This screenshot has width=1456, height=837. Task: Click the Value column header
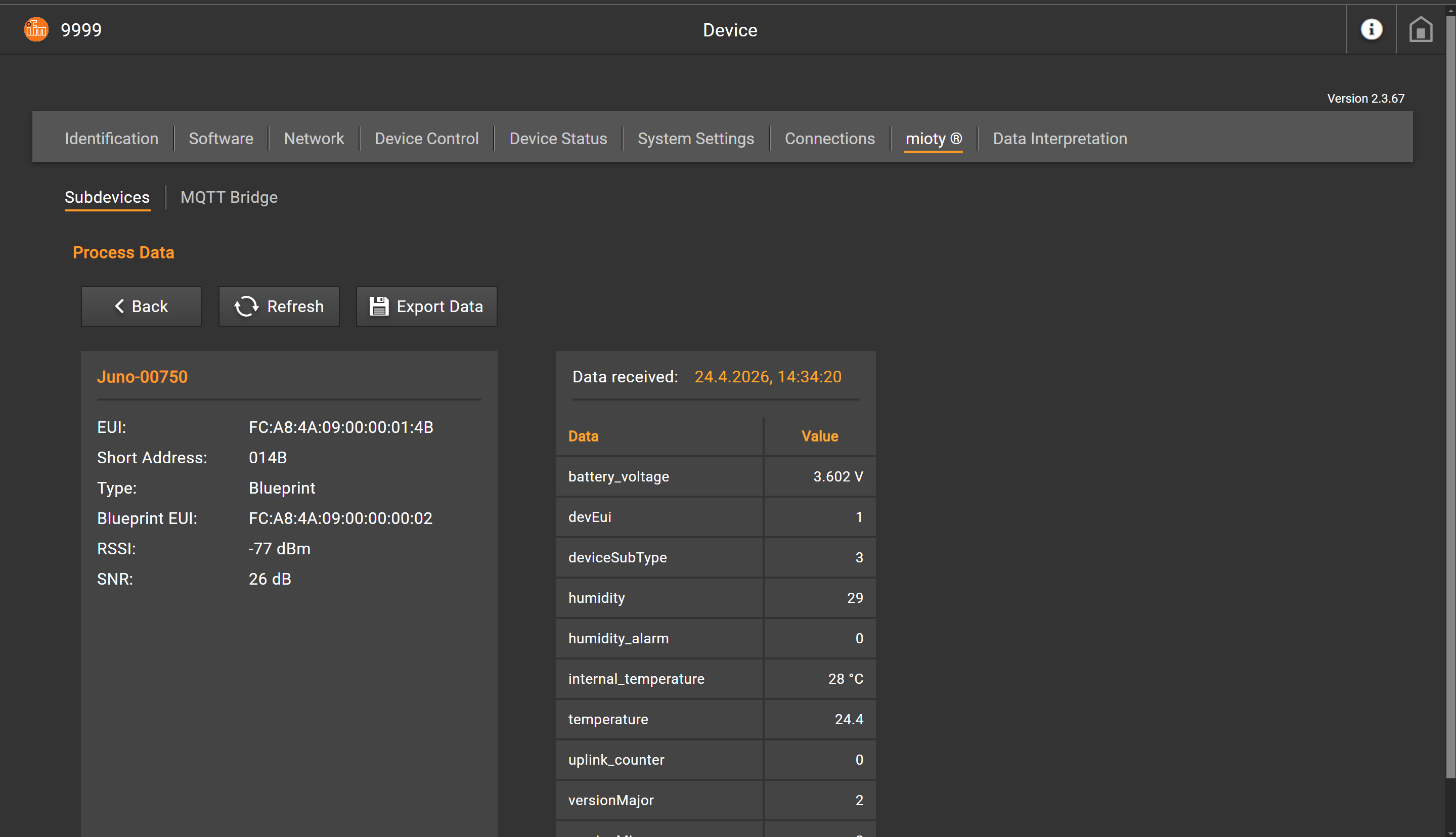click(x=820, y=436)
